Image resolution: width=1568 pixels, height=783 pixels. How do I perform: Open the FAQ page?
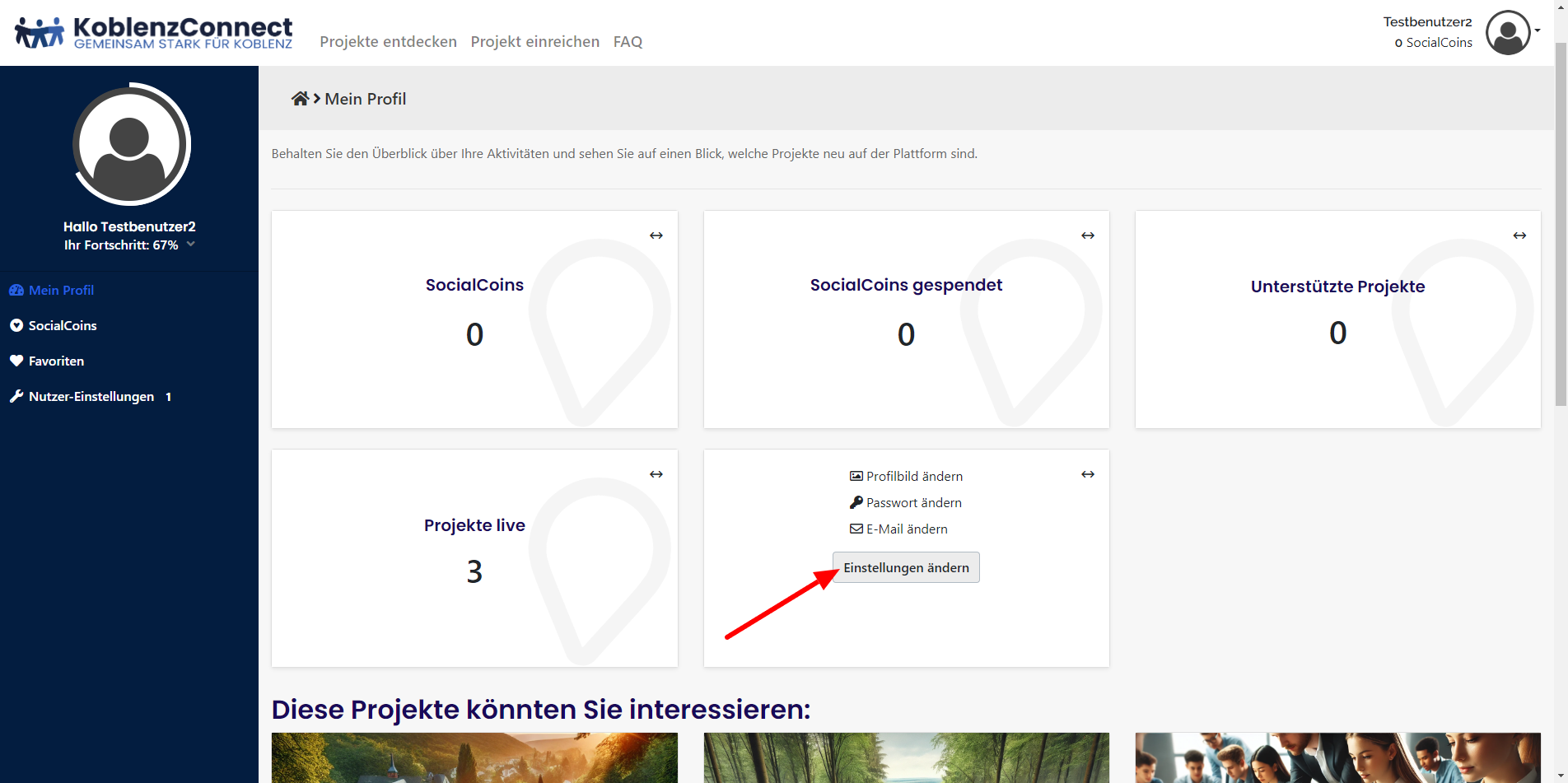click(628, 42)
